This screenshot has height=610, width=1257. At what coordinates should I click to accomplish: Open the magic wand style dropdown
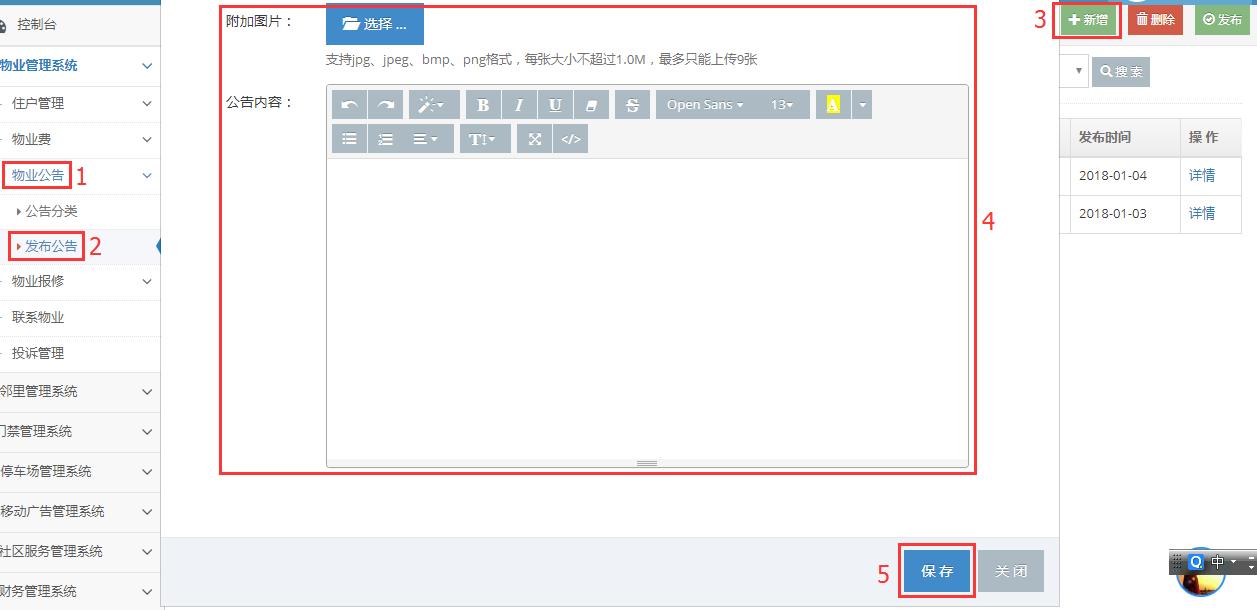(x=433, y=105)
